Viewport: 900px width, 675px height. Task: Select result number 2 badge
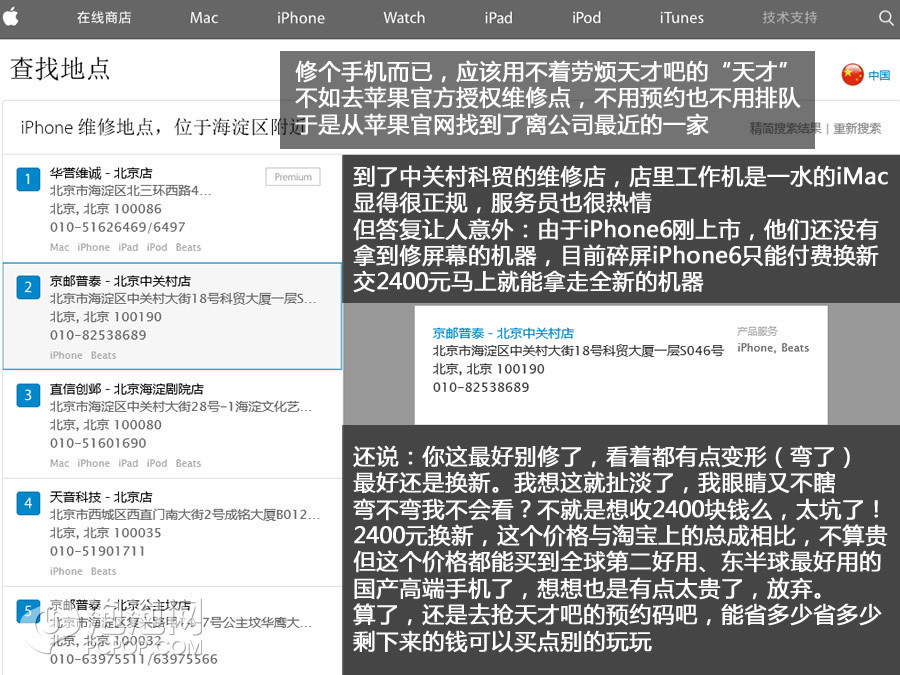pyautogui.click(x=28, y=287)
